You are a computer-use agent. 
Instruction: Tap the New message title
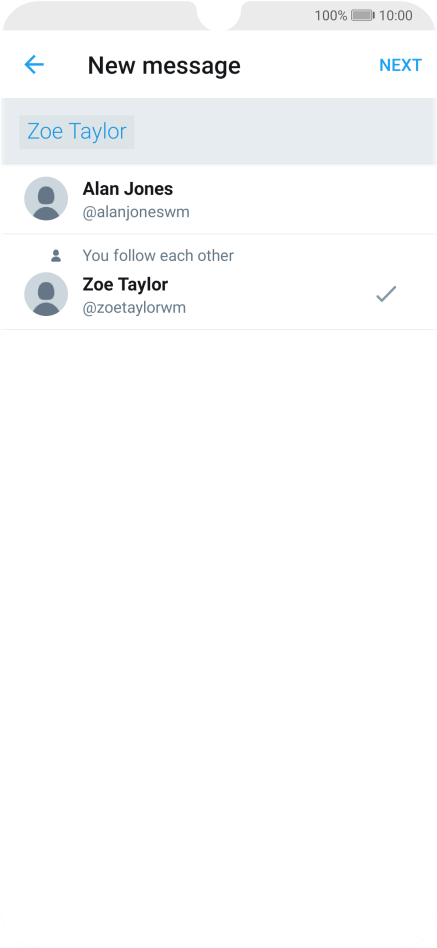[x=164, y=65]
